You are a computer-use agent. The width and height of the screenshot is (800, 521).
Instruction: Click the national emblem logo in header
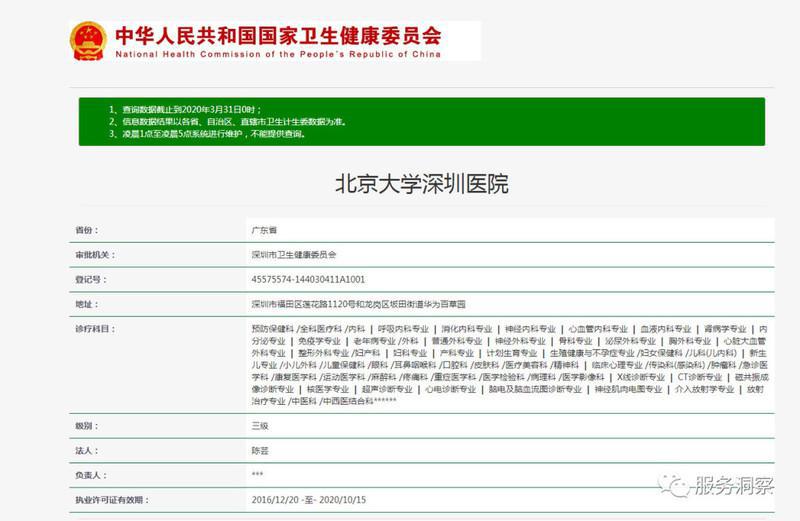[88, 41]
